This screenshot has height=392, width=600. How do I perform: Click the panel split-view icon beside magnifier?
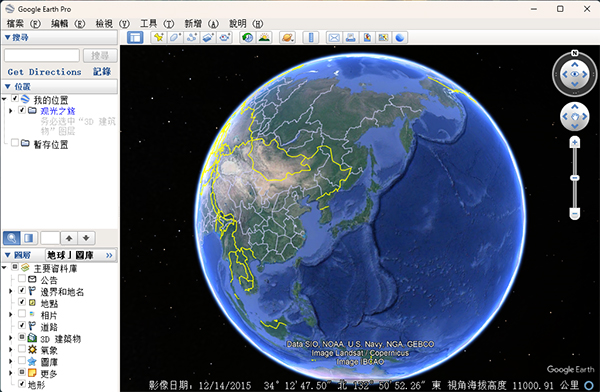tap(29, 238)
